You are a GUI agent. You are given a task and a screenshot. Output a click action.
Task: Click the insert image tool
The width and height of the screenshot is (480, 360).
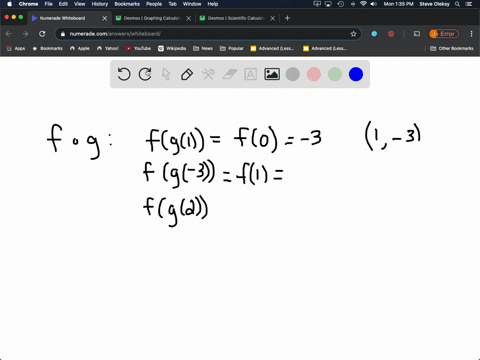click(x=272, y=74)
